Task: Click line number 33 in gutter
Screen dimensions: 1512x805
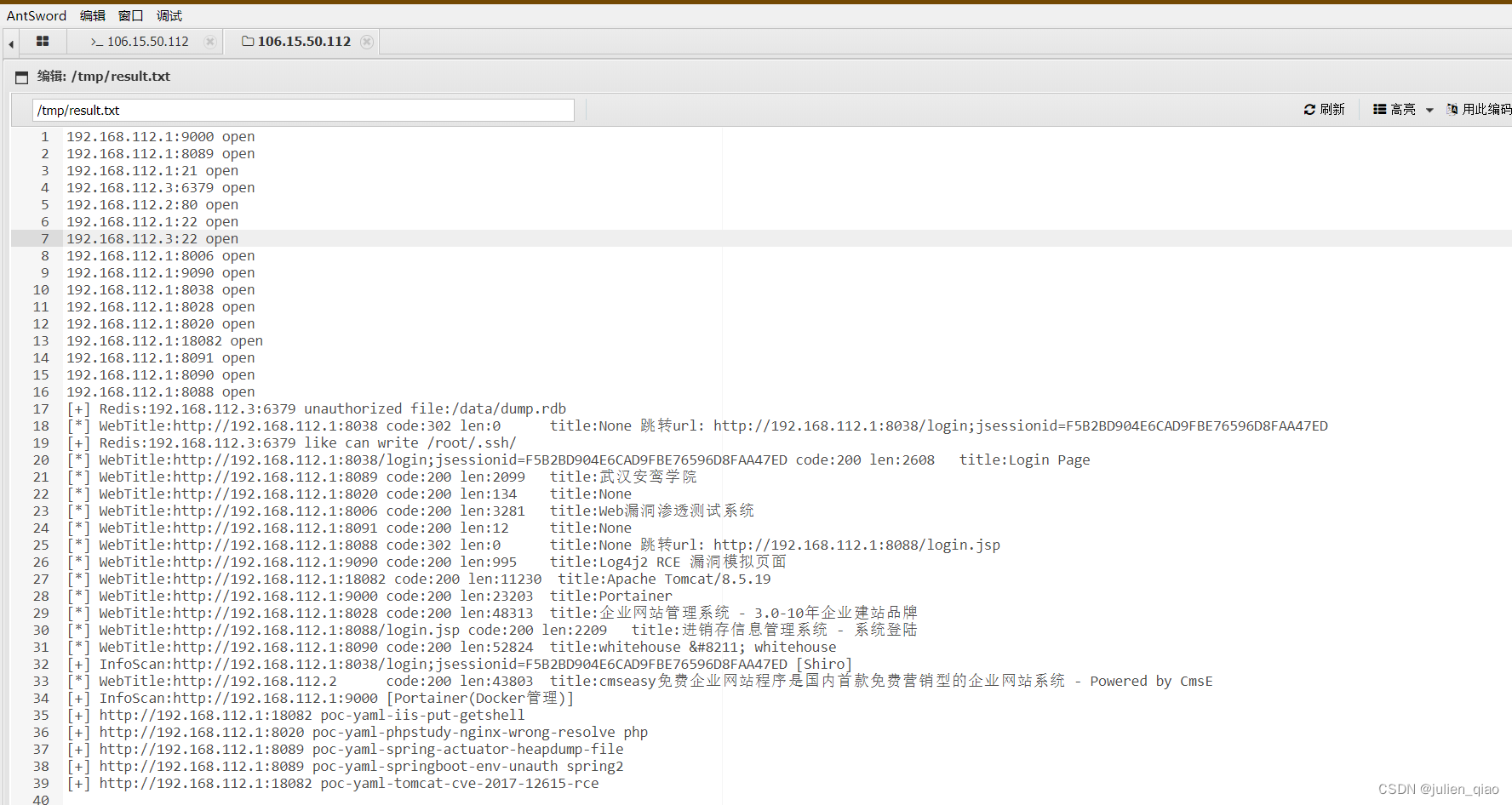Action: [41, 681]
